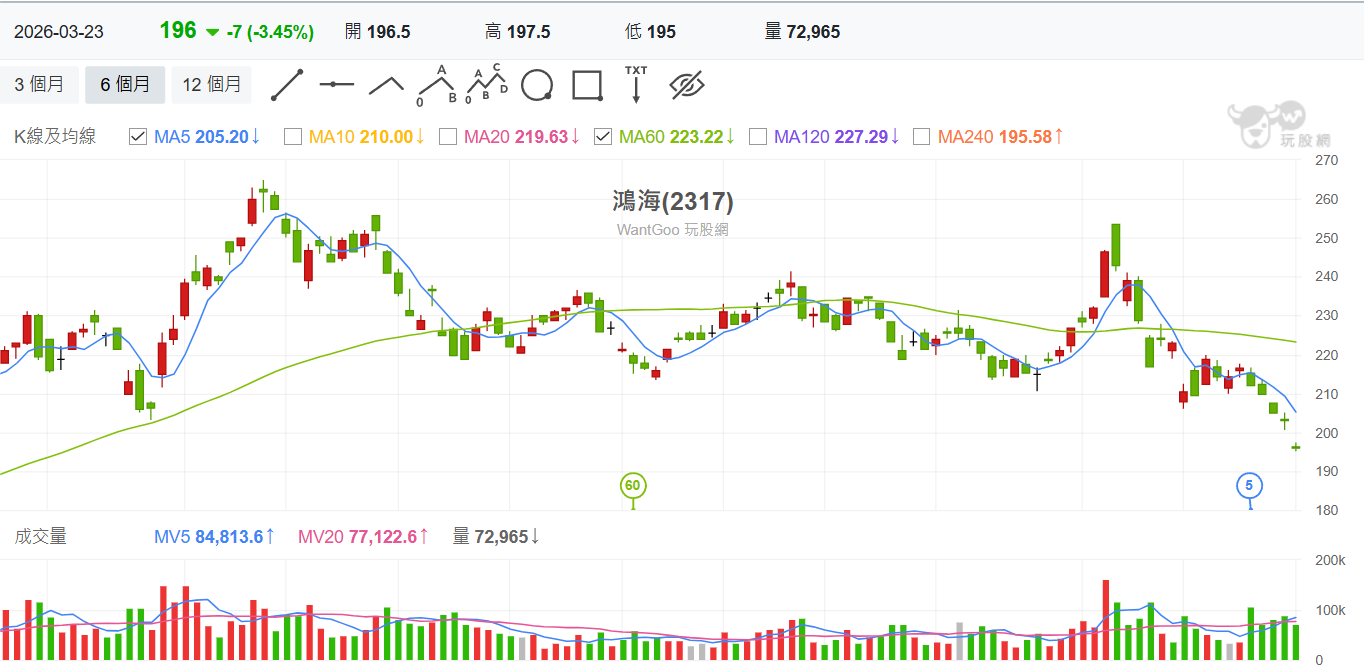Image resolution: width=1364 pixels, height=672 pixels.
Task: Turn on the MA120 moving average
Action: pos(758,137)
